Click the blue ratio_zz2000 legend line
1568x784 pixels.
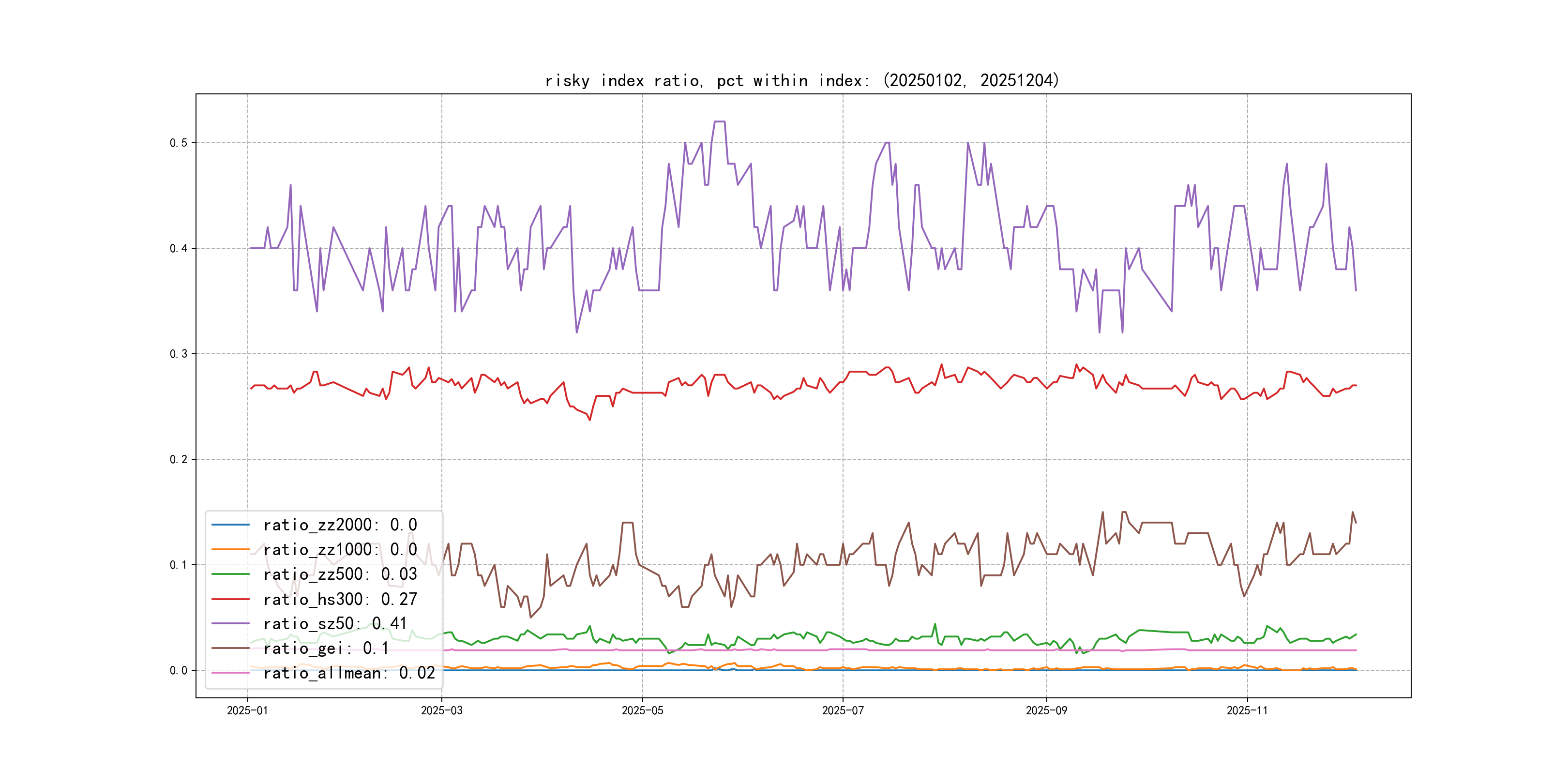pos(230,525)
